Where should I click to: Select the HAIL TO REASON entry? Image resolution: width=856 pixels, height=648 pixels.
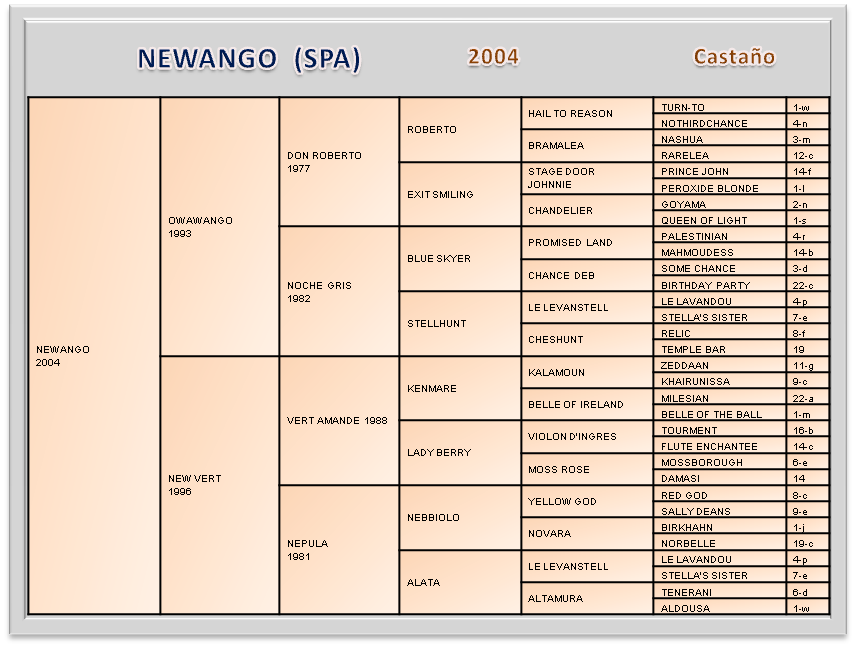tap(587, 113)
